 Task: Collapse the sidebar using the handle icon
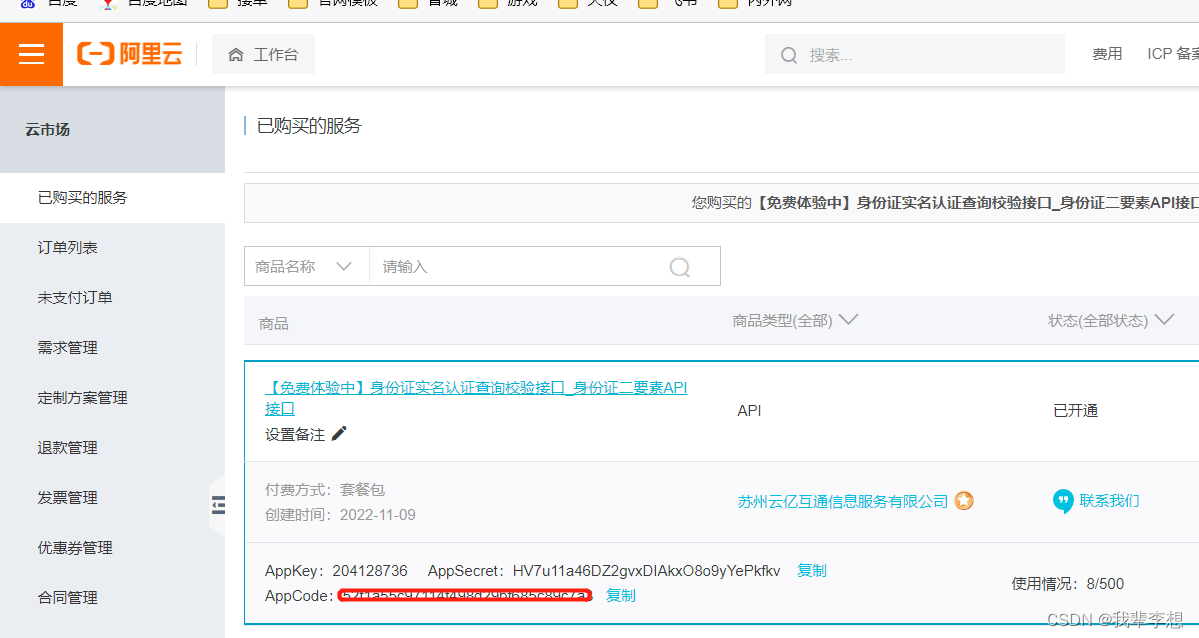tap(218, 504)
